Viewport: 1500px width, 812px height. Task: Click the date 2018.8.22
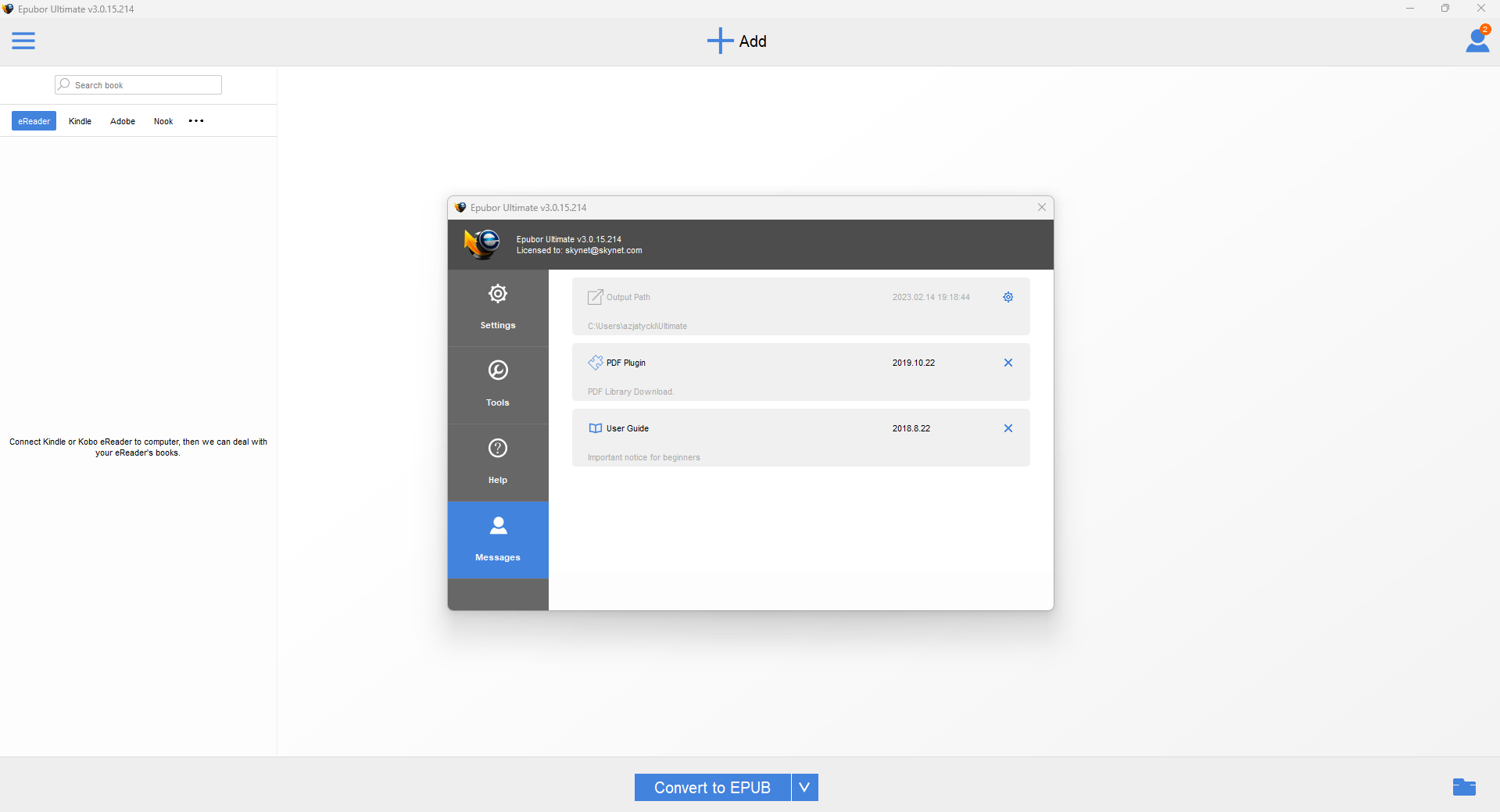pyautogui.click(x=911, y=428)
